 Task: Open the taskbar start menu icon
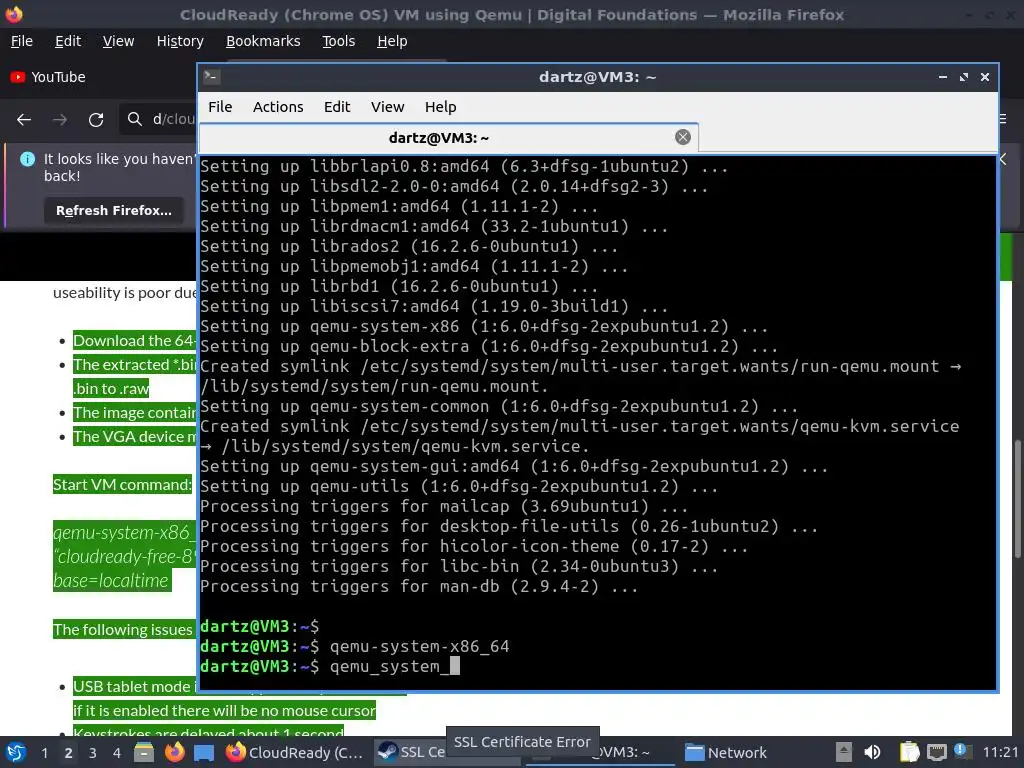click(15, 752)
